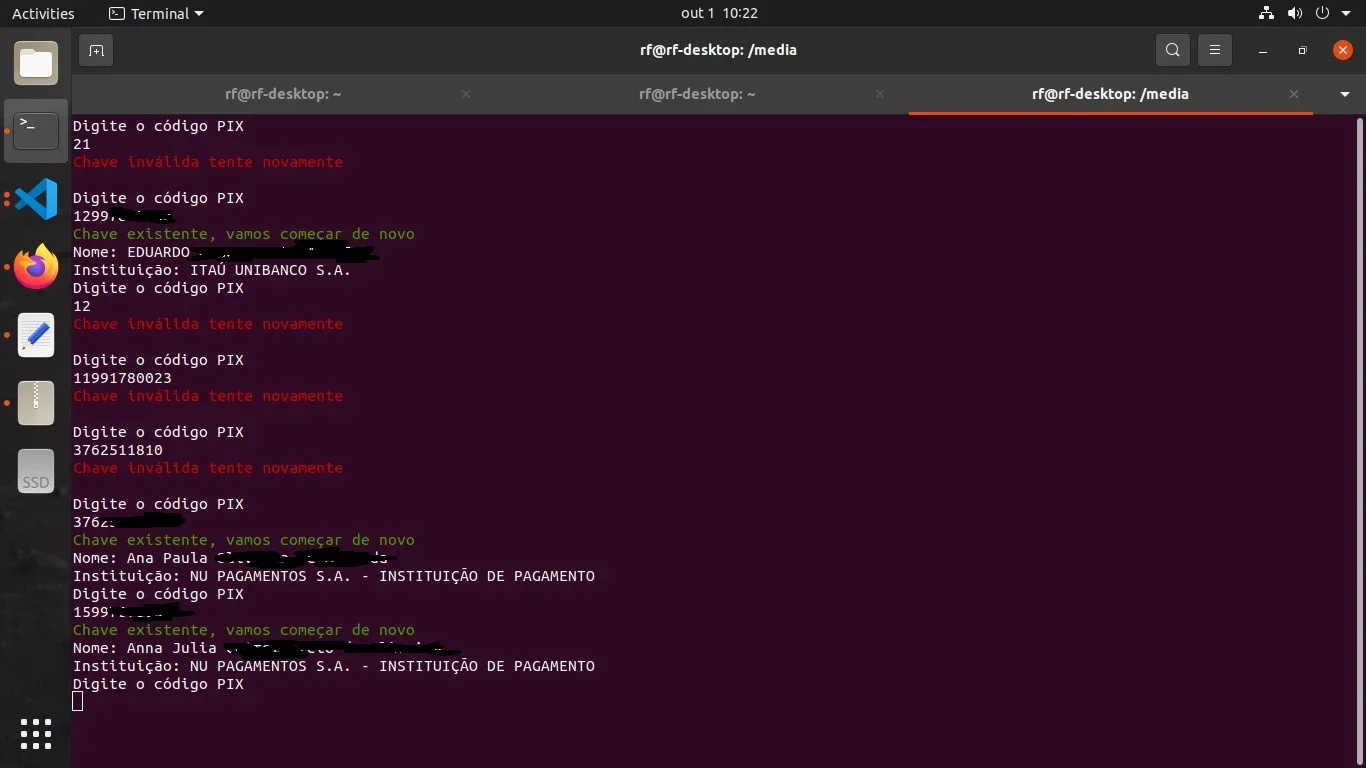Open Firefox from the dock
This screenshot has height=768, width=1366.
[x=36, y=267]
